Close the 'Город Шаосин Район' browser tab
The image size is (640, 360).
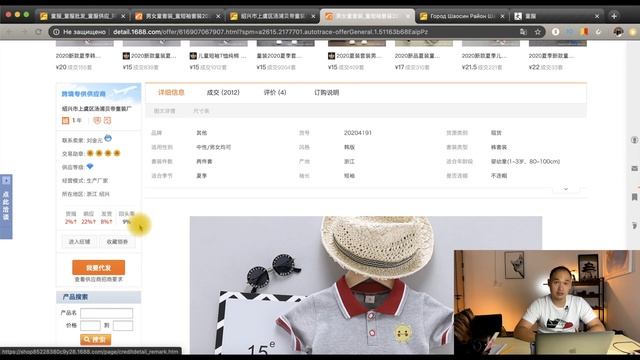click(x=502, y=16)
